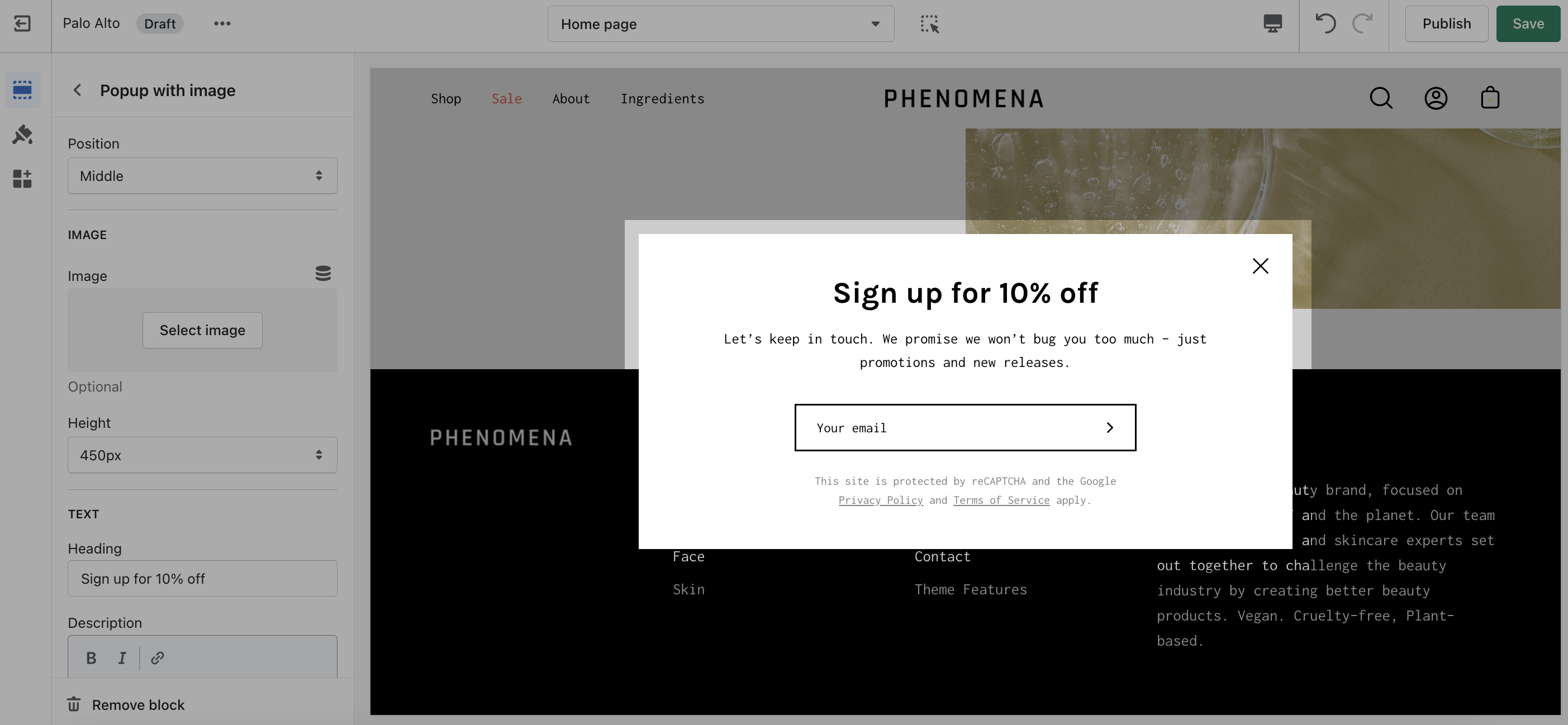1568x725 pixels.
Task: Toggle bold in Description editor
Action: click(91, 658)
